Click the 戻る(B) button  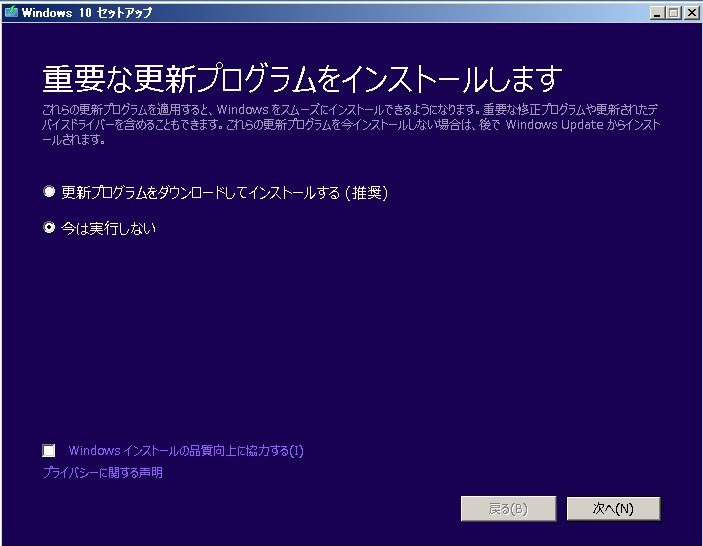[508, 509]
